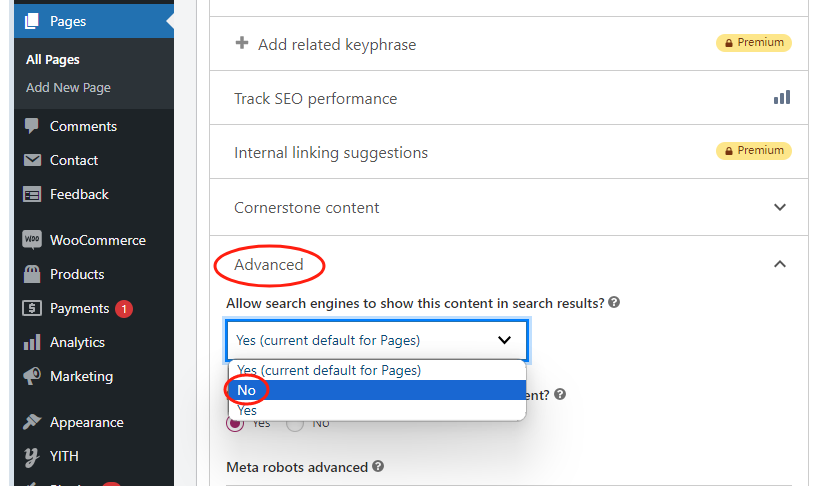Open the YITH menu item
The height and width of the screenshot is (486, 839).
pyautogui.click(x=64, y=456)
